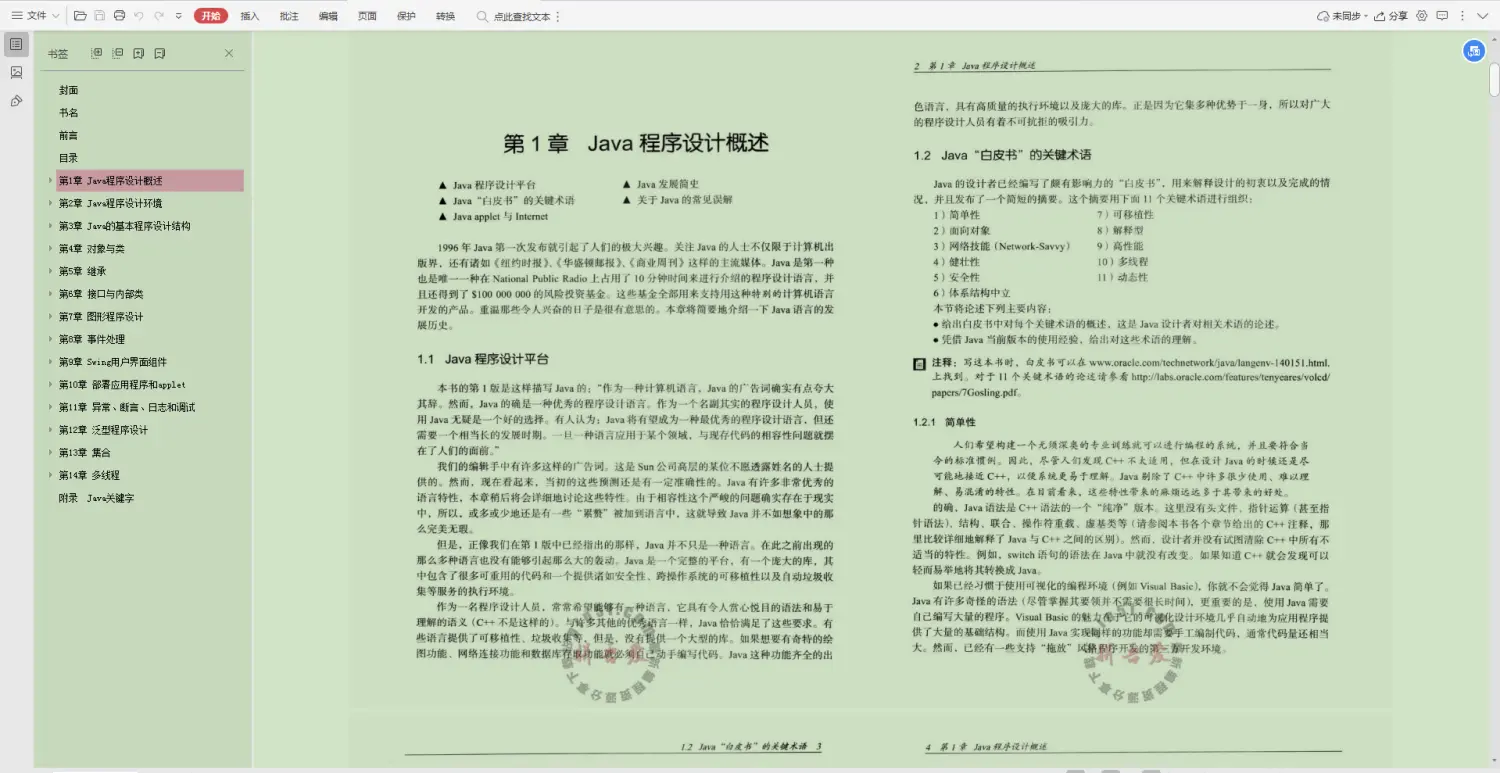Click section heading 1.1 Java程序设计平台

[483, 359]
